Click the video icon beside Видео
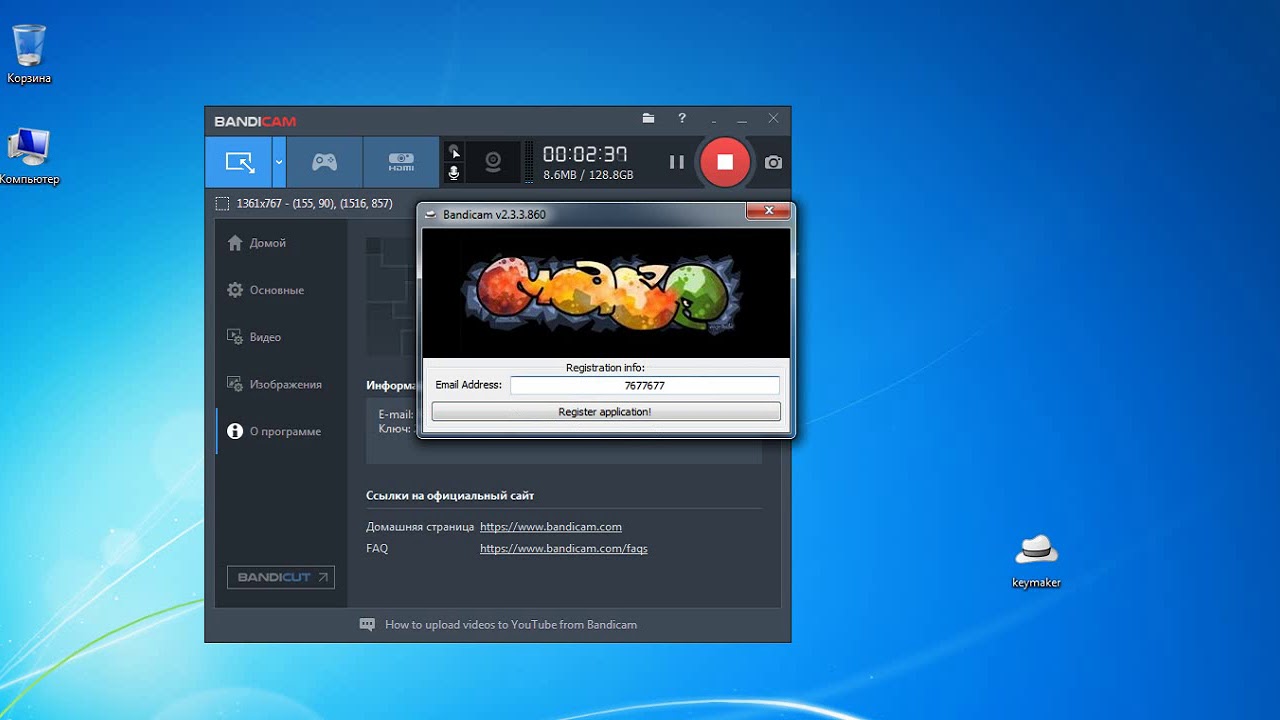This screenshot has width=1280, height=720. click(235, 337)
